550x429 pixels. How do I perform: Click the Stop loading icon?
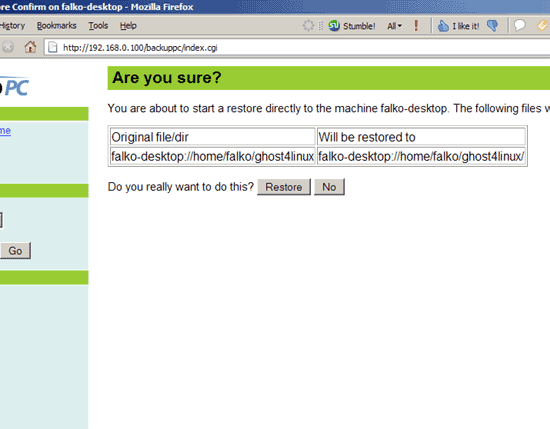[8, 47]
